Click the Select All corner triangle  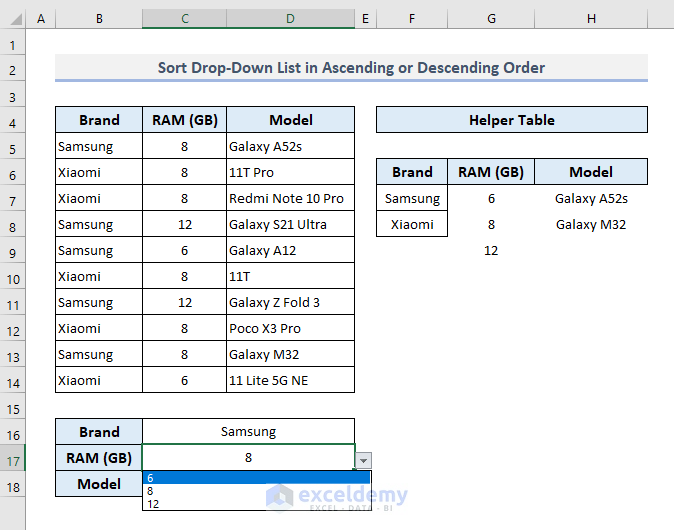(x=16, y=19)
